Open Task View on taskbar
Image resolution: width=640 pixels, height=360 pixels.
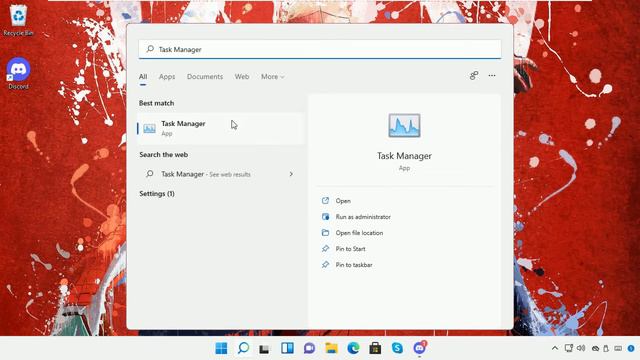pyautogui.click(x=265, y=349)
